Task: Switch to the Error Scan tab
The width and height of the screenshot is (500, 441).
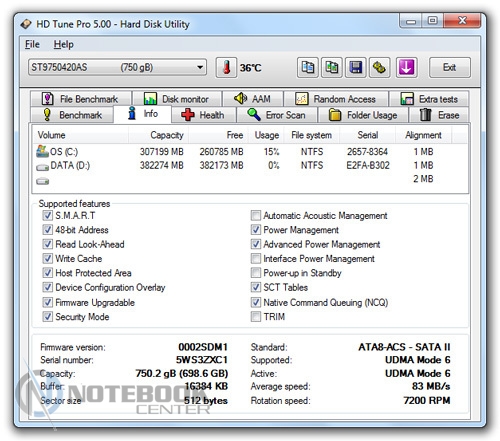Action: pos(277,115)
